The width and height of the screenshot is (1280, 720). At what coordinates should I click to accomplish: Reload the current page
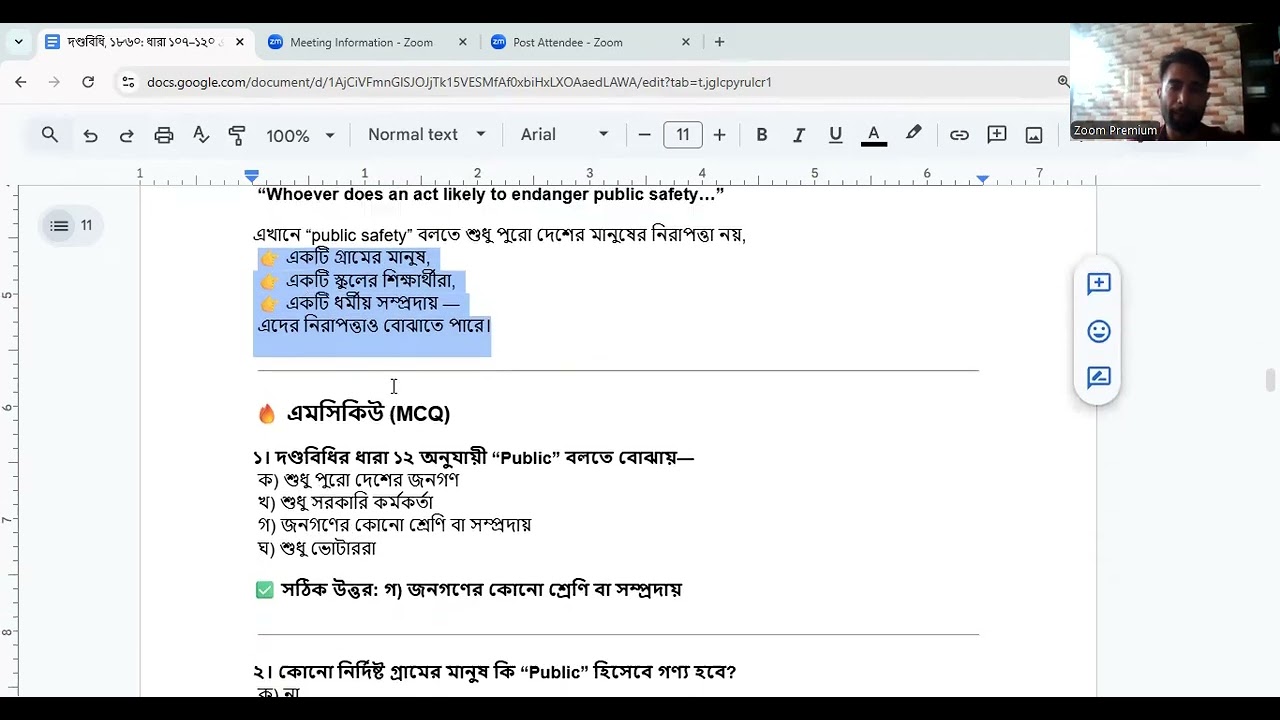(x=88, y=82)
